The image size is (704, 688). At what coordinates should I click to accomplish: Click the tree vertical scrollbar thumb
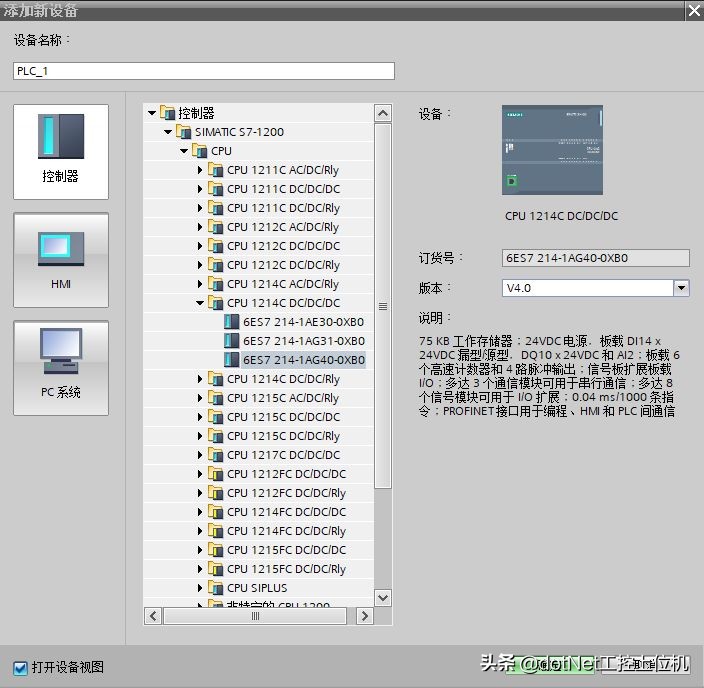pos(383,306)
